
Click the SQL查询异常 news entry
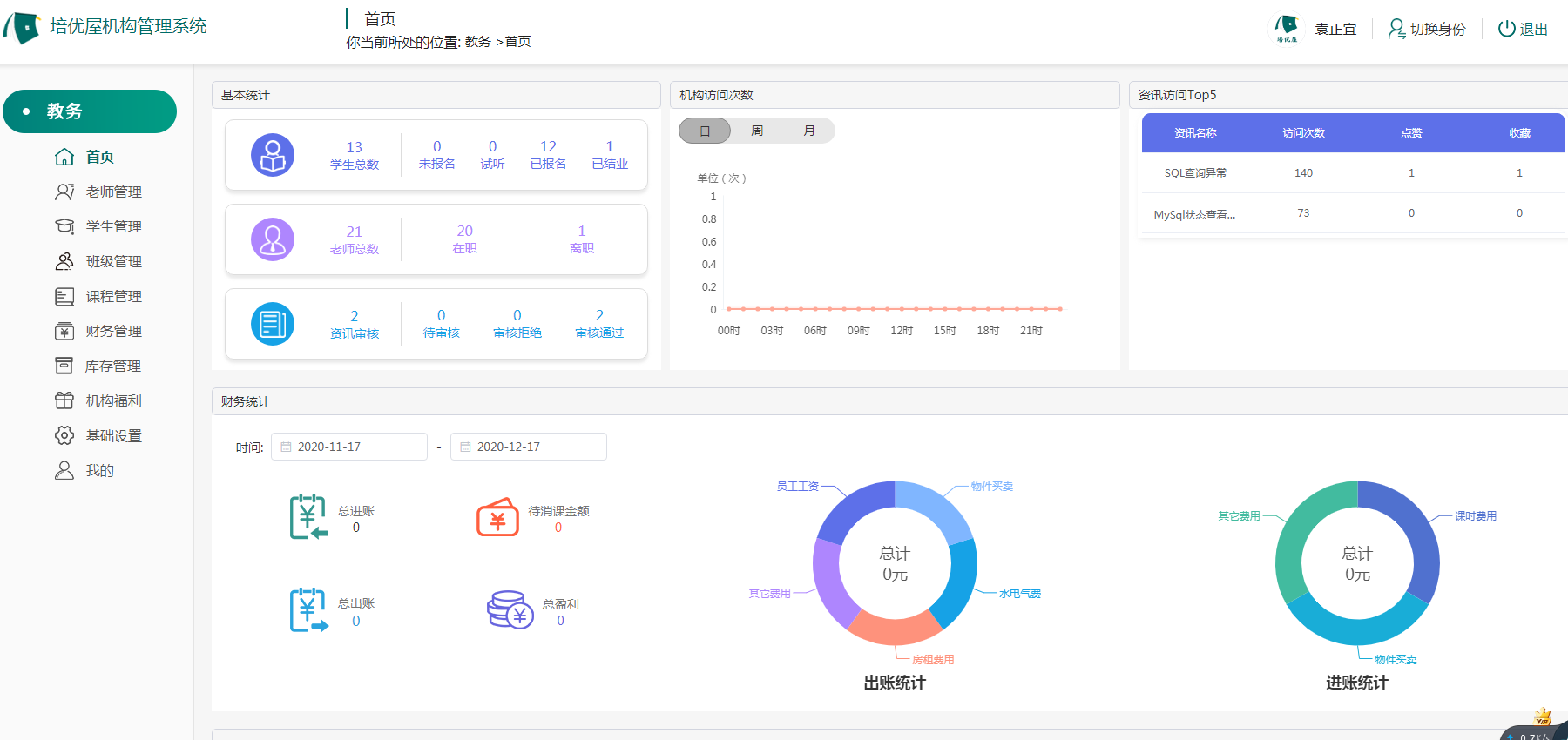1195,173
